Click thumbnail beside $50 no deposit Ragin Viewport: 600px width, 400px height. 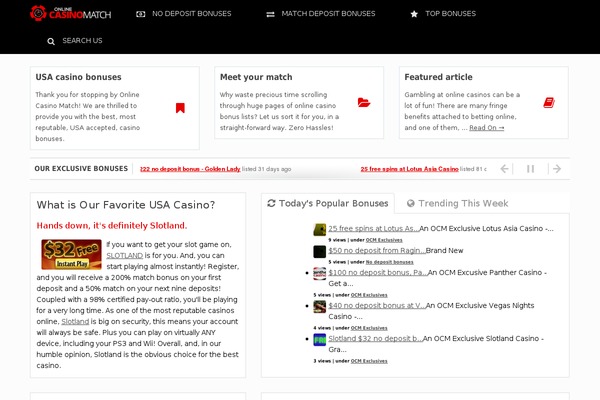[x=320, y=251]
